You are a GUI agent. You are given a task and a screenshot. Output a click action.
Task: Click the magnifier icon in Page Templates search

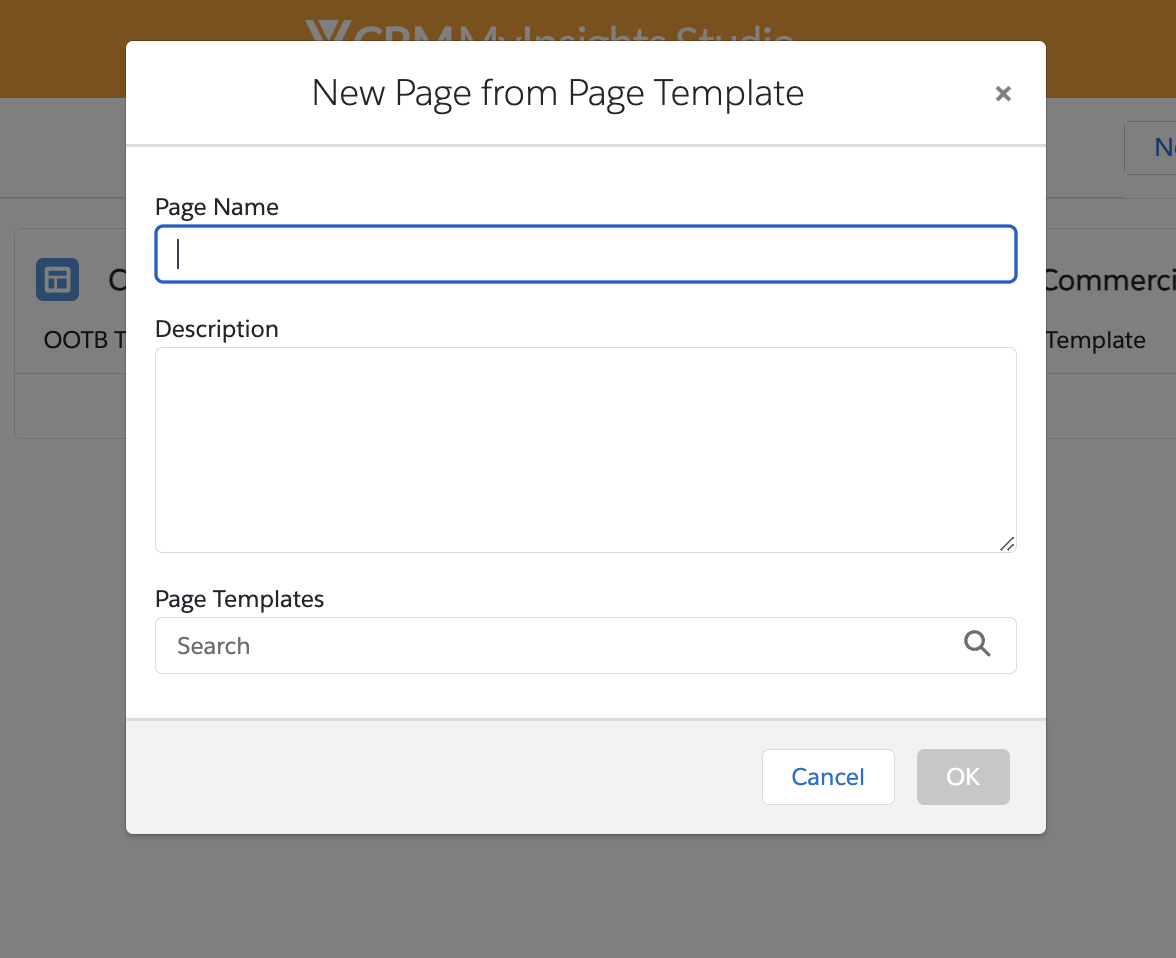977,645
